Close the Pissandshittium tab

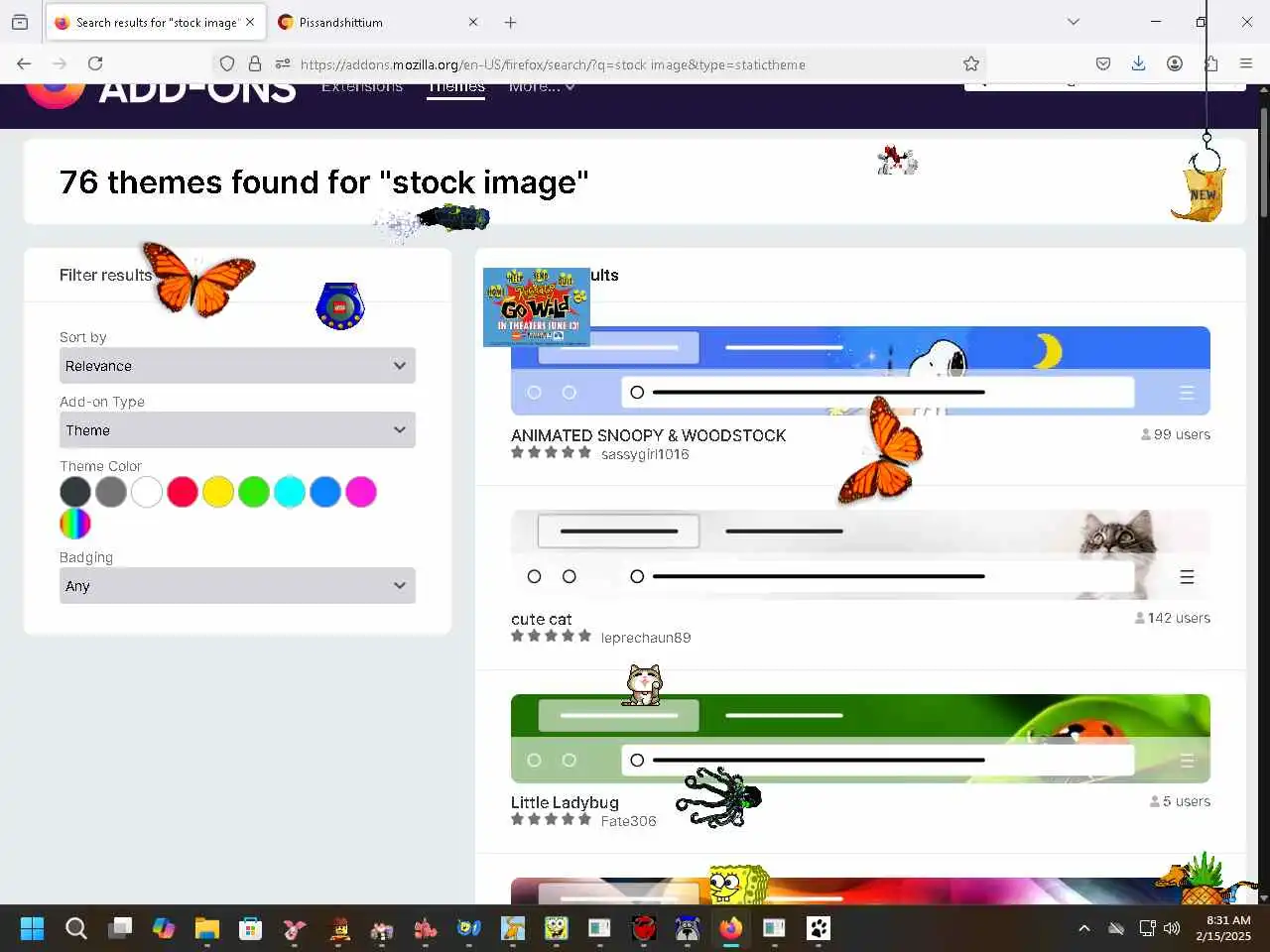coord(473,22)
